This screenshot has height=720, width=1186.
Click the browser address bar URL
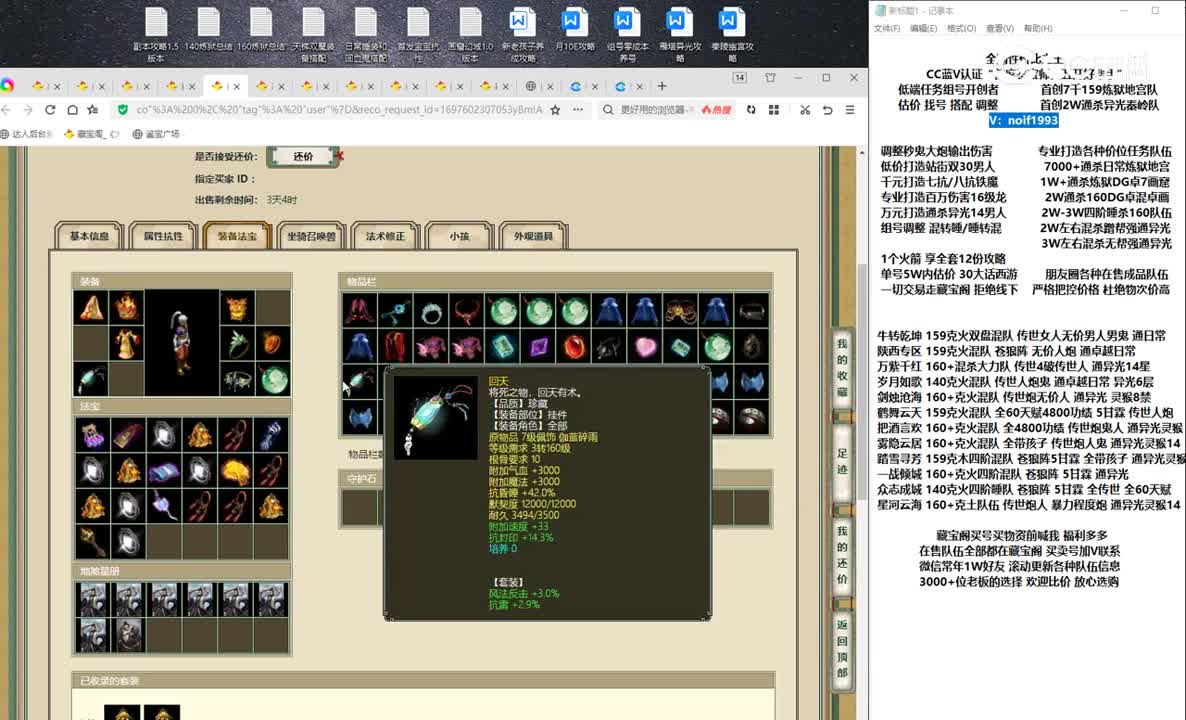coord(339,110)
